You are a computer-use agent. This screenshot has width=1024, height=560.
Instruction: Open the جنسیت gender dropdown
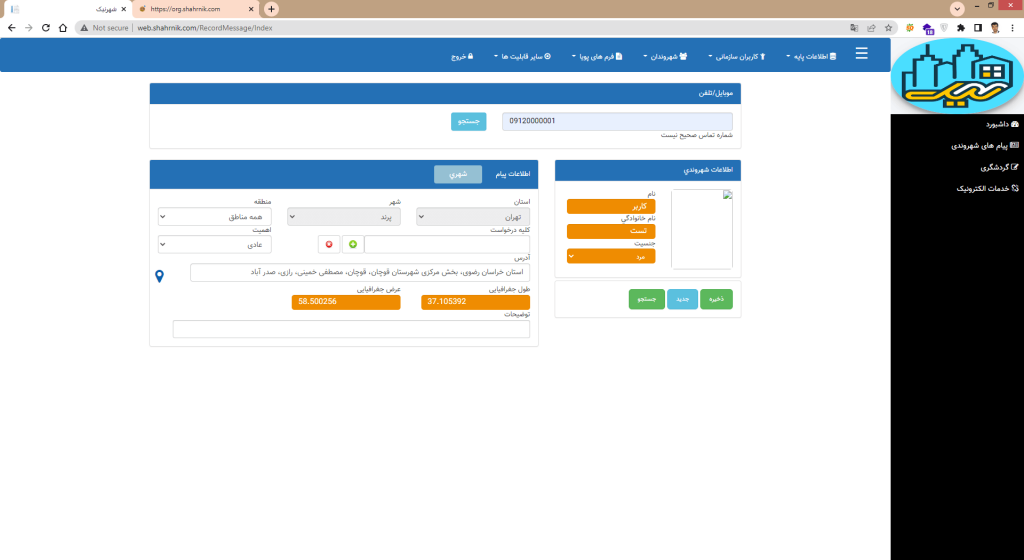click(x=611, y=257)
